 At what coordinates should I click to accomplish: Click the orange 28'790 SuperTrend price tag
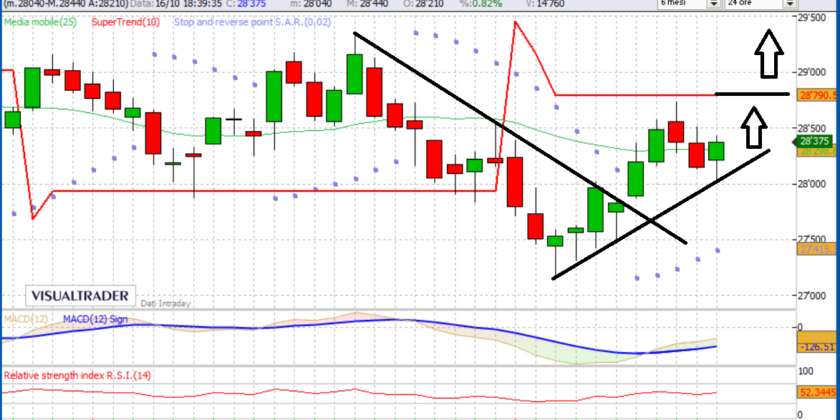(x=817, y=95)
